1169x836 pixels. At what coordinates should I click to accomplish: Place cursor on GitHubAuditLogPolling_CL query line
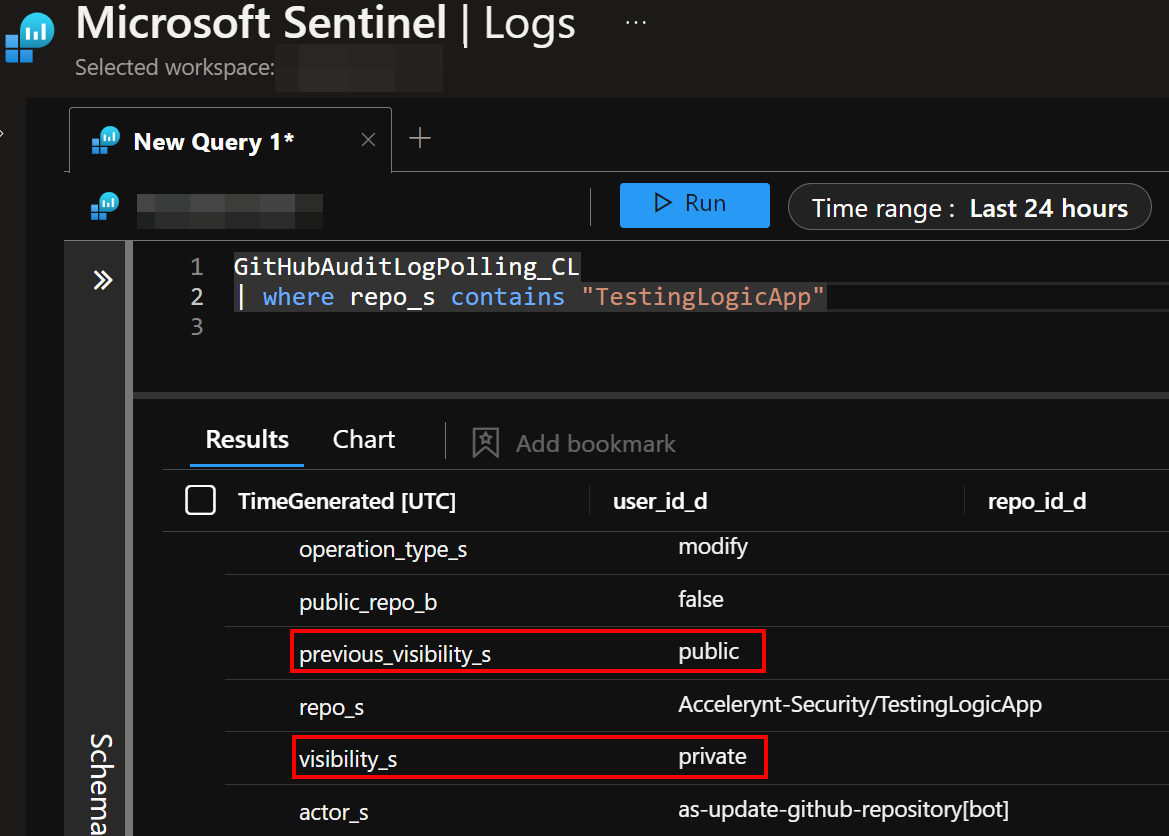[x=406, y=266]
